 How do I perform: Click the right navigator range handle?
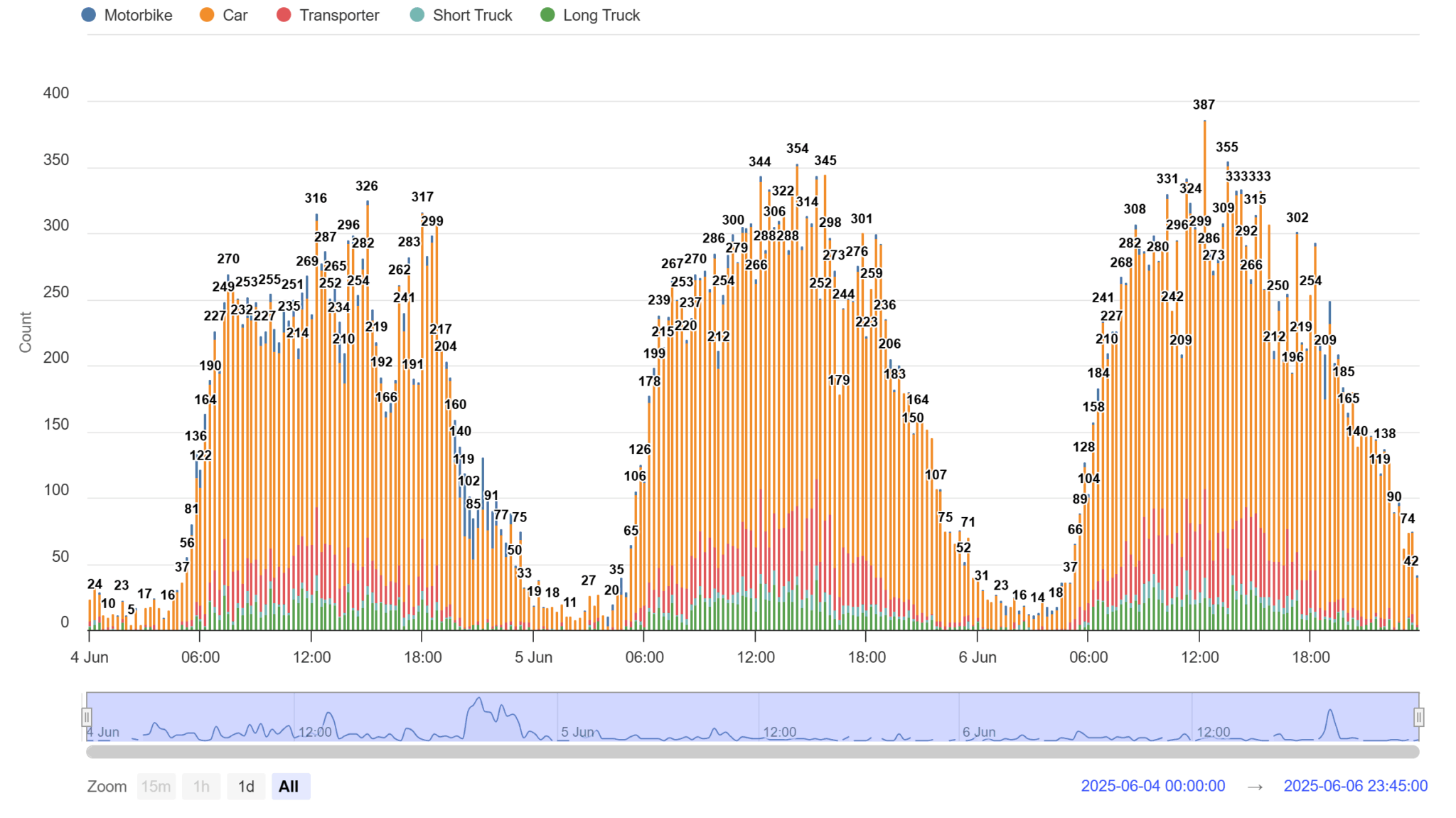tap(1418, 717)
